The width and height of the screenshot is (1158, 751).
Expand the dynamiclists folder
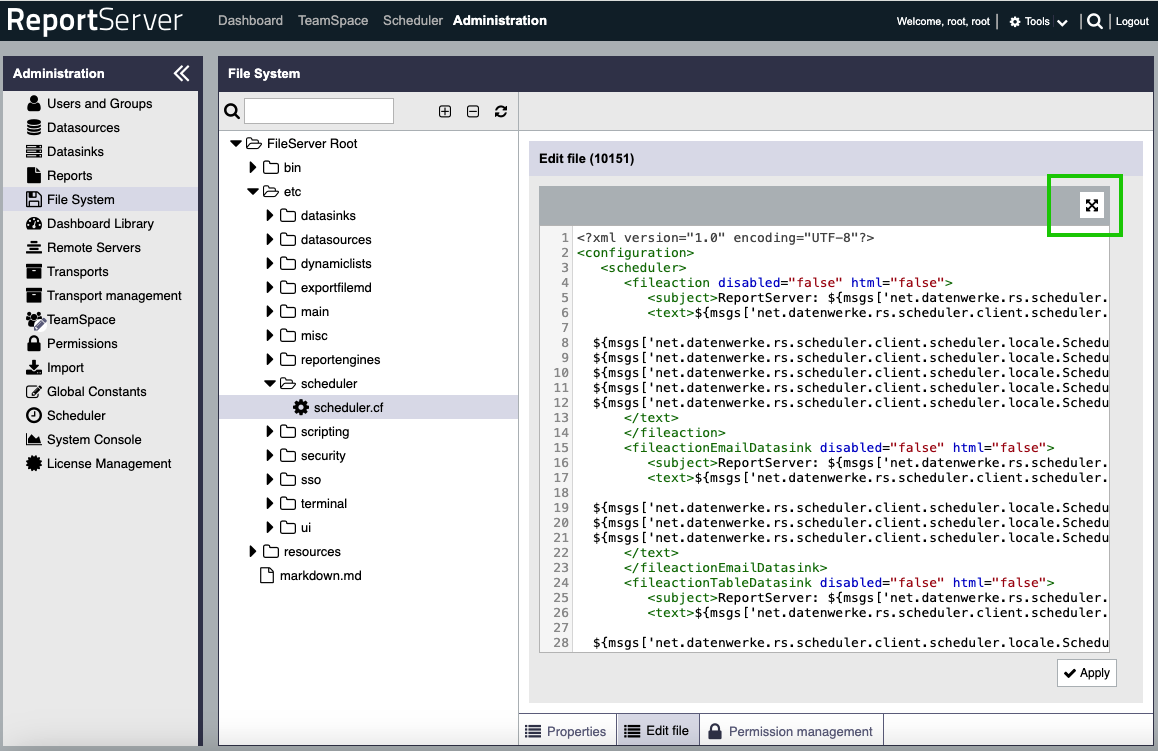tap(270, 264)
